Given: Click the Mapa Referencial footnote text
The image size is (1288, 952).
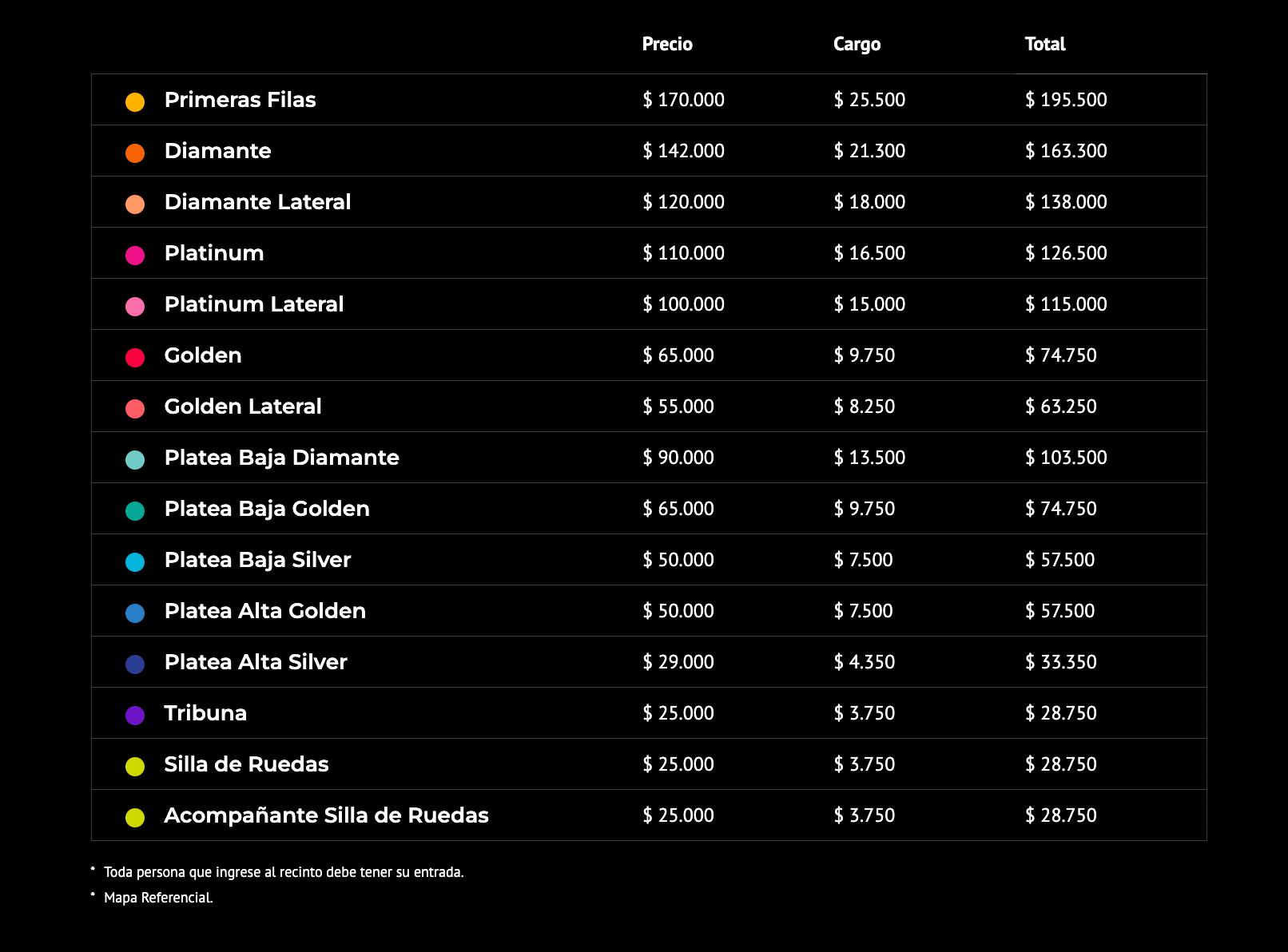Looking at the screenshot, I should [x=158, y=898].
